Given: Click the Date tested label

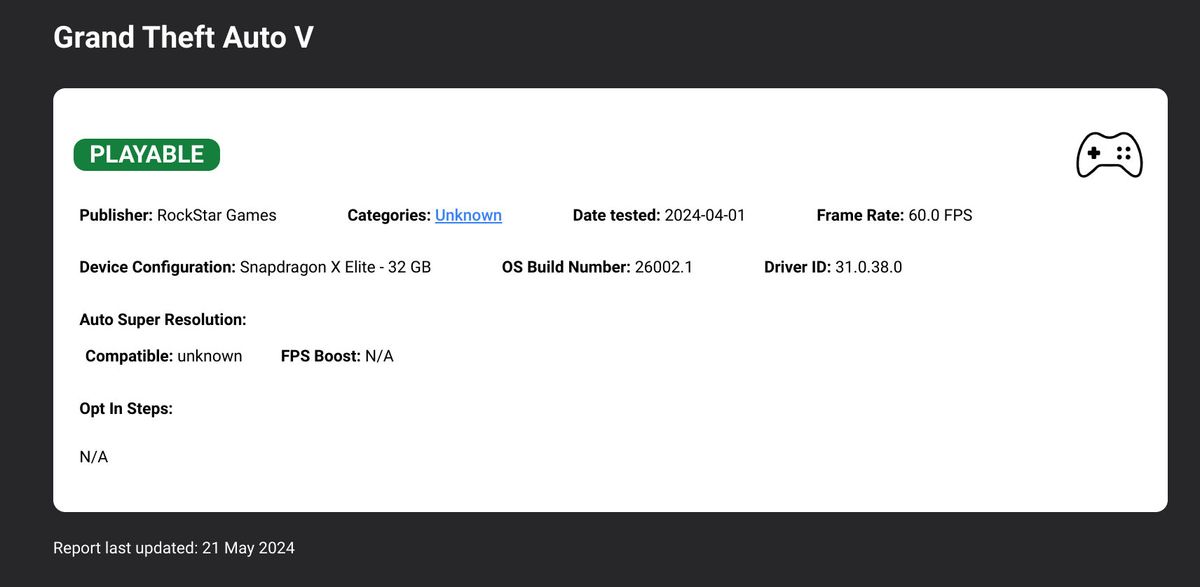Looking at the screenshot, I should [x=617, y=215].
